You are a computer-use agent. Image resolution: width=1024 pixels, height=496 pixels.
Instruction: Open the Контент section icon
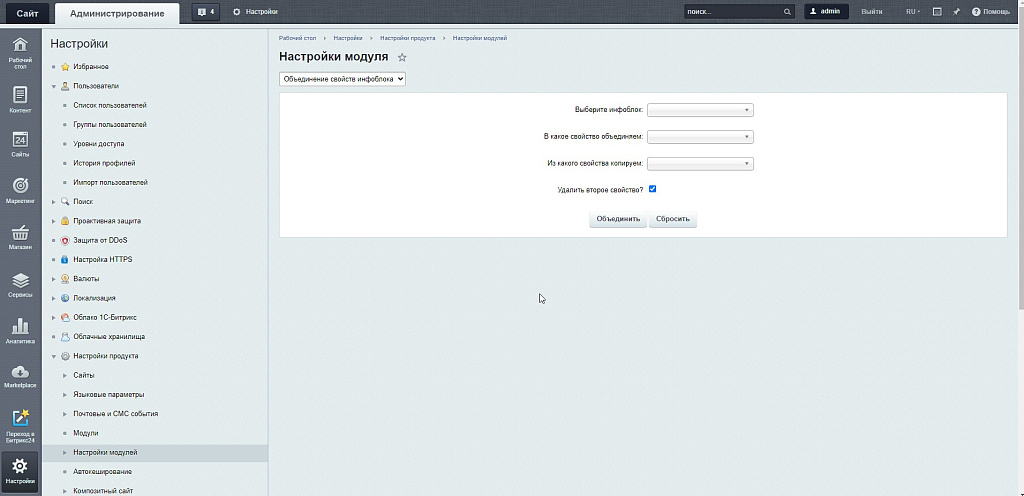(20, 99)
